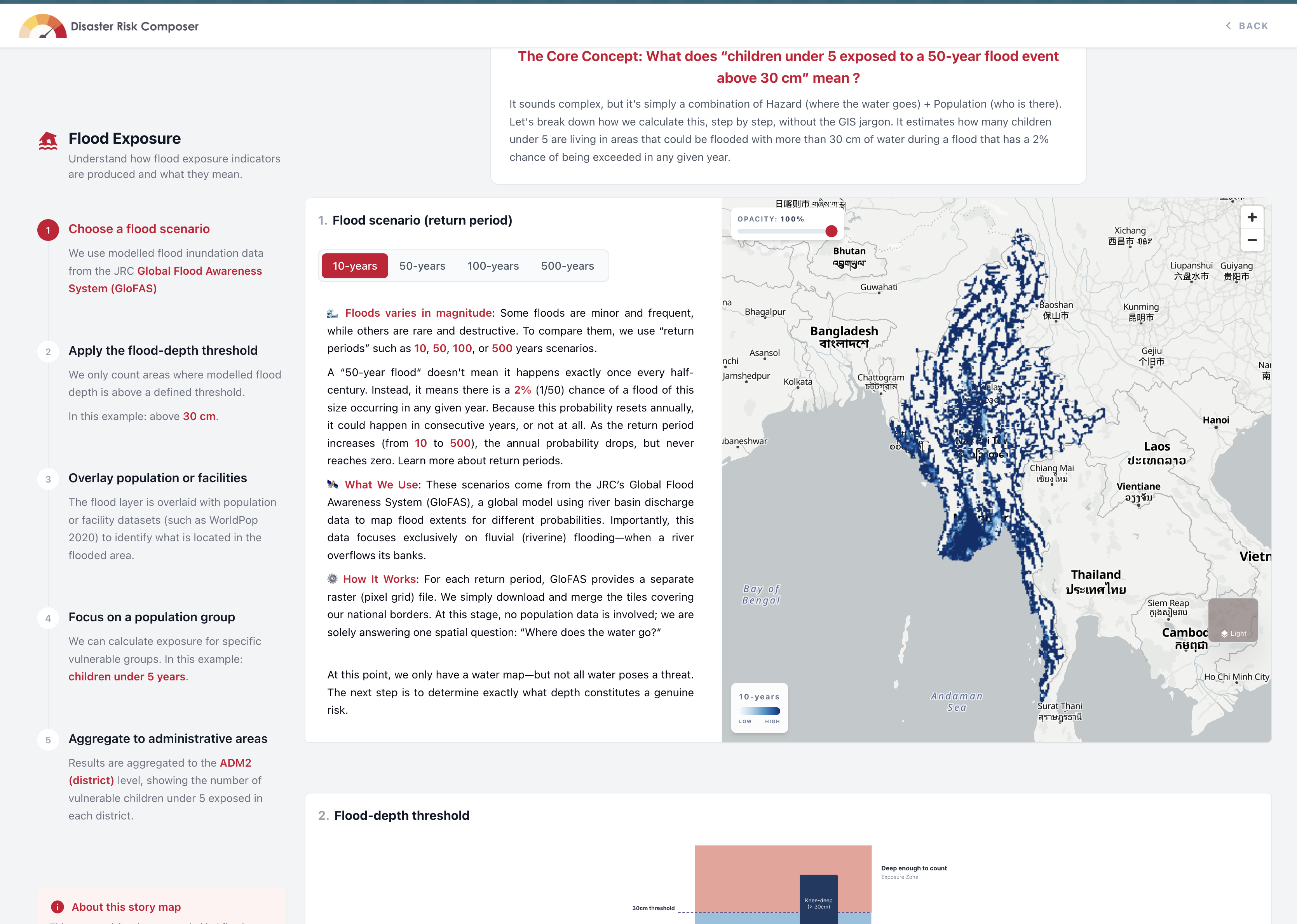Image resolution: width=1297 pixels, height=924 pixels.
Task: Zoom out on the map with minus button
Action: 1252,240
